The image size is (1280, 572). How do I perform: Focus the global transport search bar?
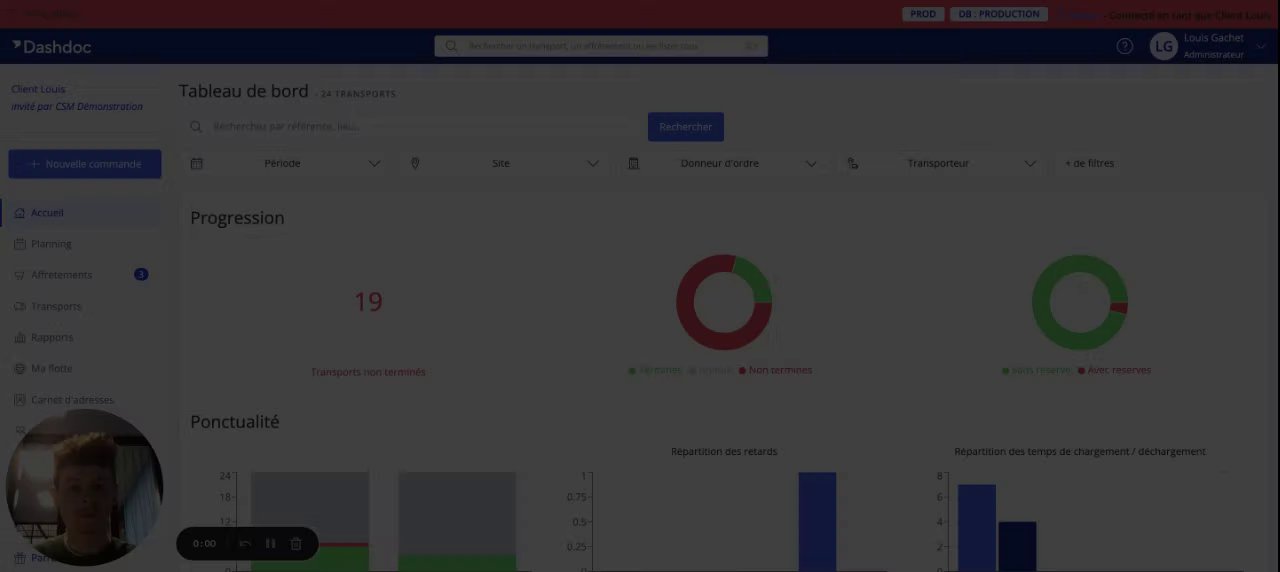click(x=600, y=46)
